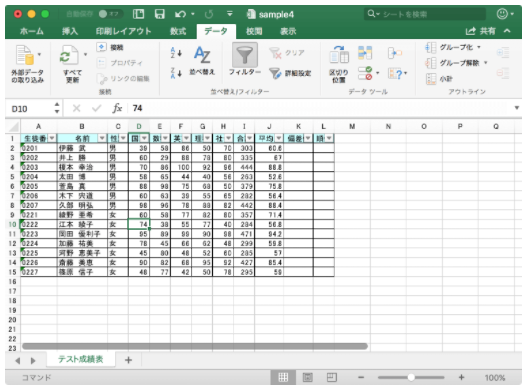Click the Undo icon
Image resolution: width=523 pixels, height=388 pixels.
[x=180, y=14]
